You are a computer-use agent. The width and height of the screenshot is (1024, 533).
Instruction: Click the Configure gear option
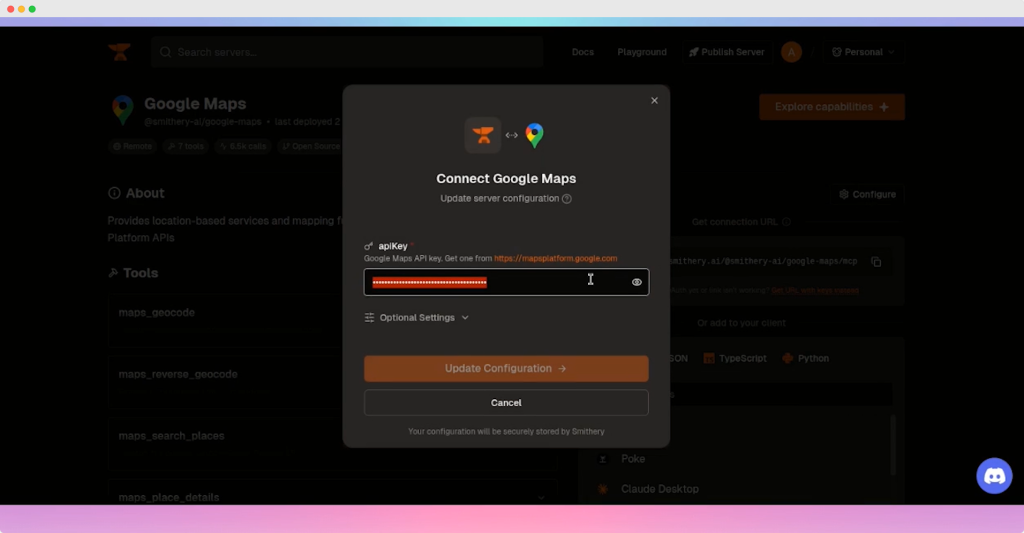868,194
